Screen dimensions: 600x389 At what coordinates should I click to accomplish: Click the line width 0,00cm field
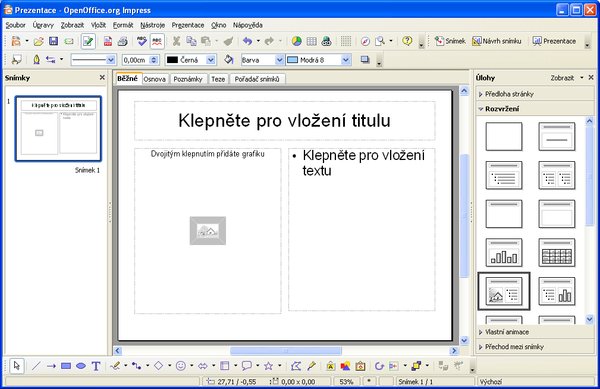pos(136,60)
